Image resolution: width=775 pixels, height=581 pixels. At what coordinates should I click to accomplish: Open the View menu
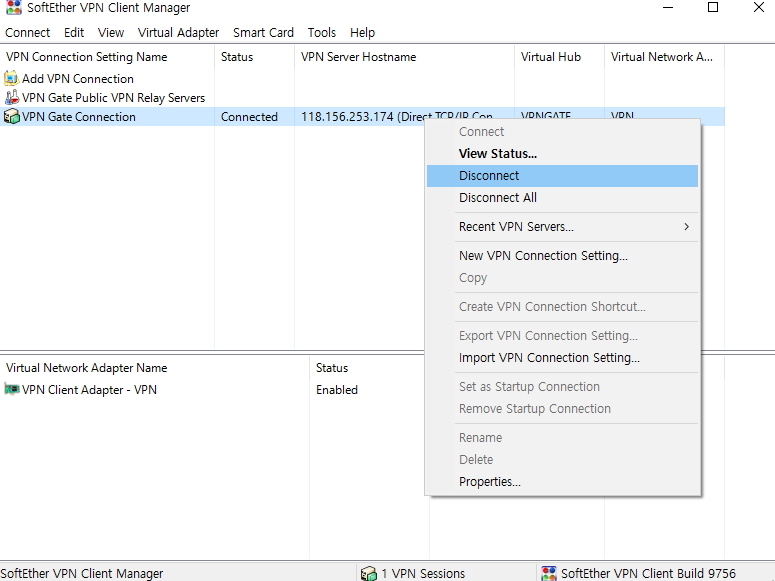coord(111,33)
